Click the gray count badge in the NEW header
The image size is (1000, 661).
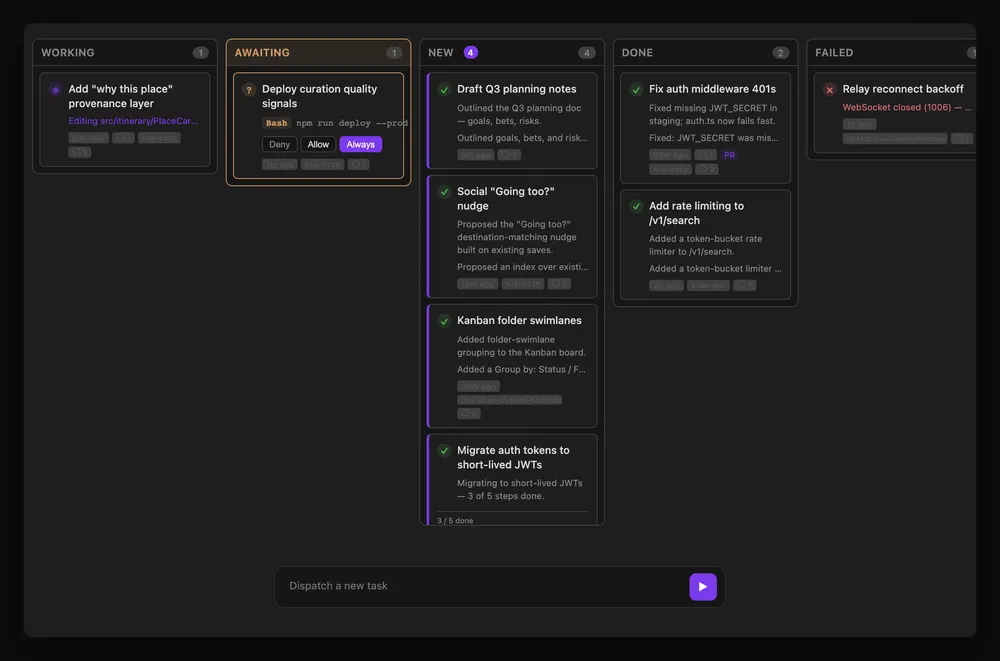587,53
